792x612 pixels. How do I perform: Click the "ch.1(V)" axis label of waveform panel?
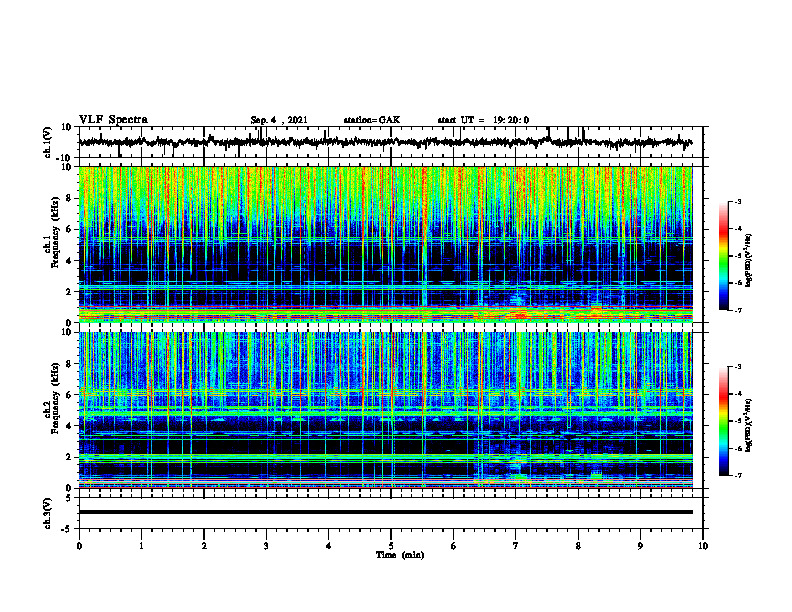48,142
